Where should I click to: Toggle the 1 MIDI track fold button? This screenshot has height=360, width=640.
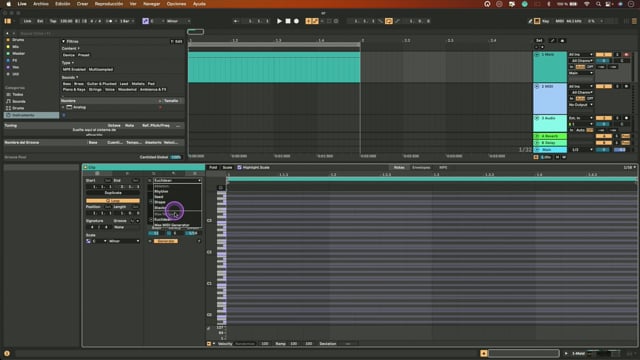point(537,54)
